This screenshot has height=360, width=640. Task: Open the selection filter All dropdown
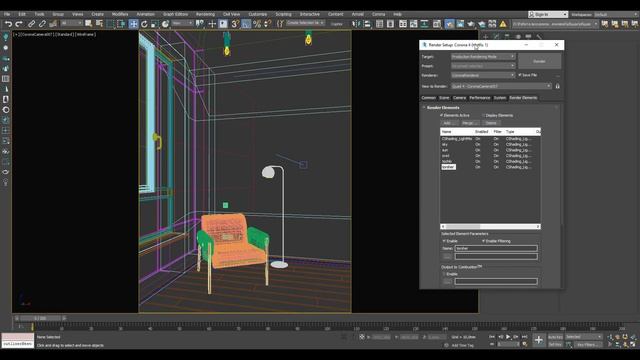[71, 24]
